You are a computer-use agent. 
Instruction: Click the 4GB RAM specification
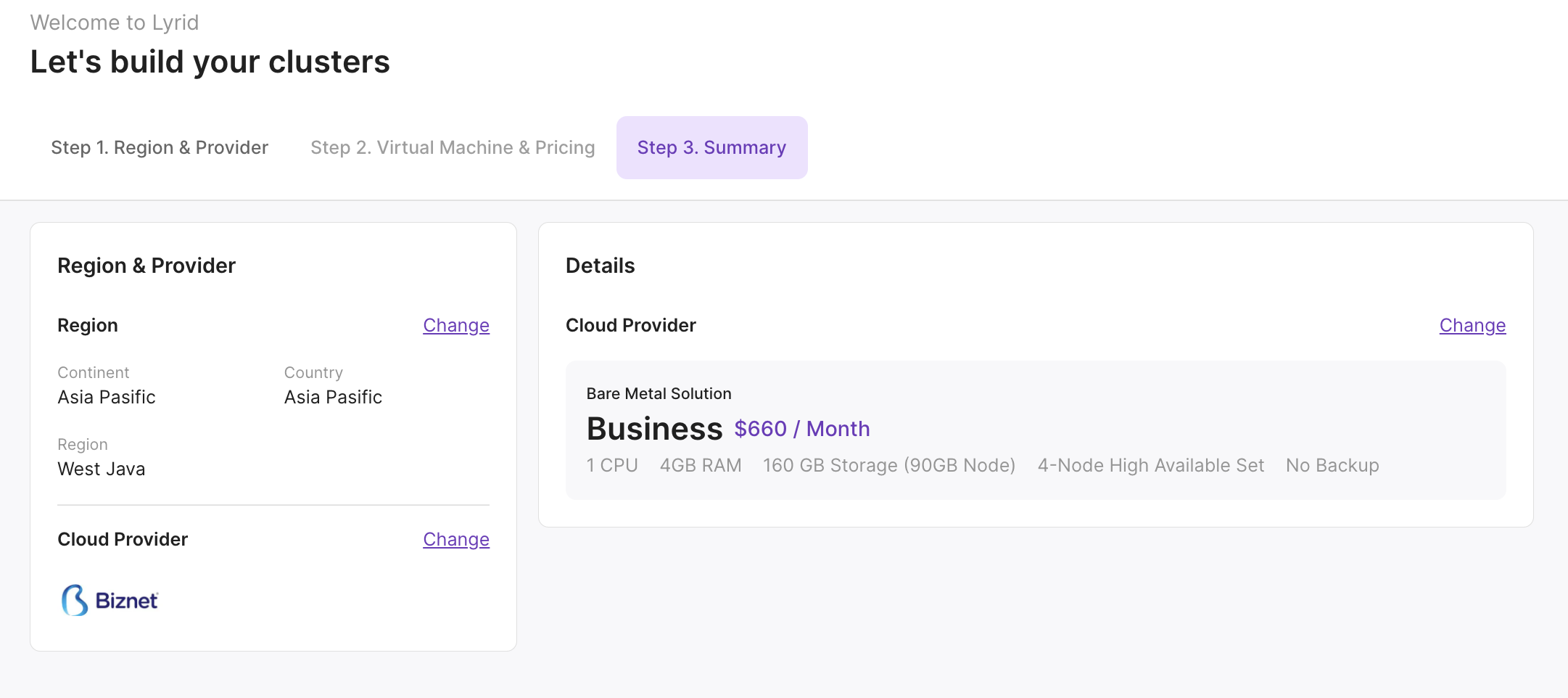tap(700, 465)
